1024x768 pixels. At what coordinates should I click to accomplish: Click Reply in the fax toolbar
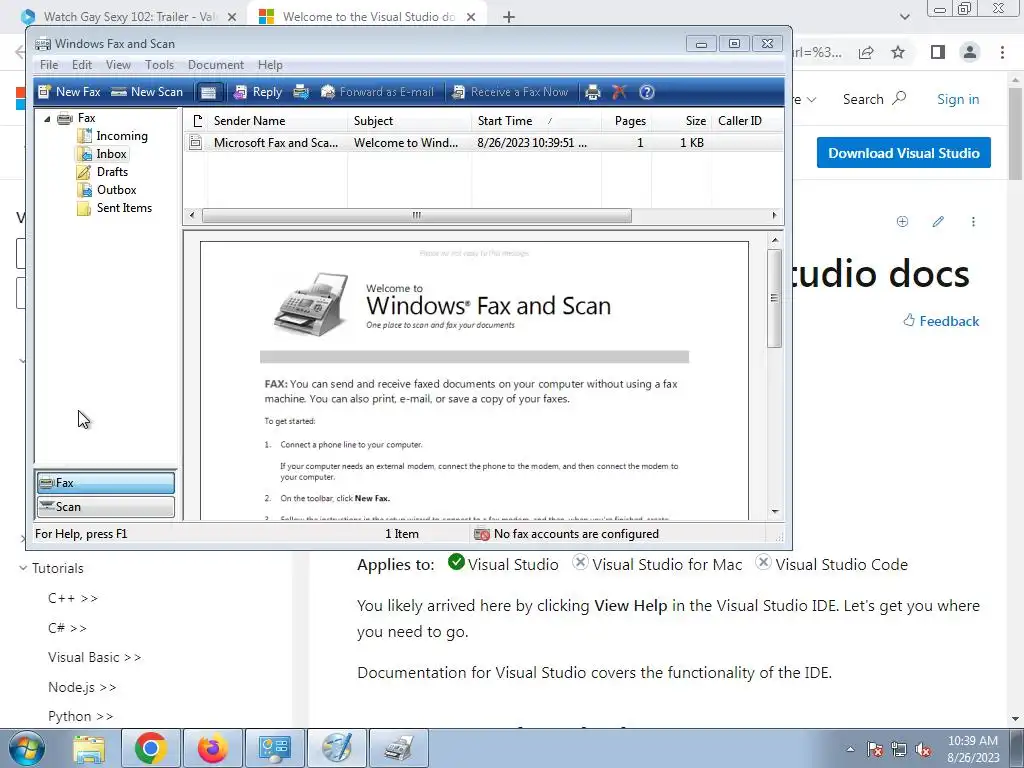click(x=258, y=92)
